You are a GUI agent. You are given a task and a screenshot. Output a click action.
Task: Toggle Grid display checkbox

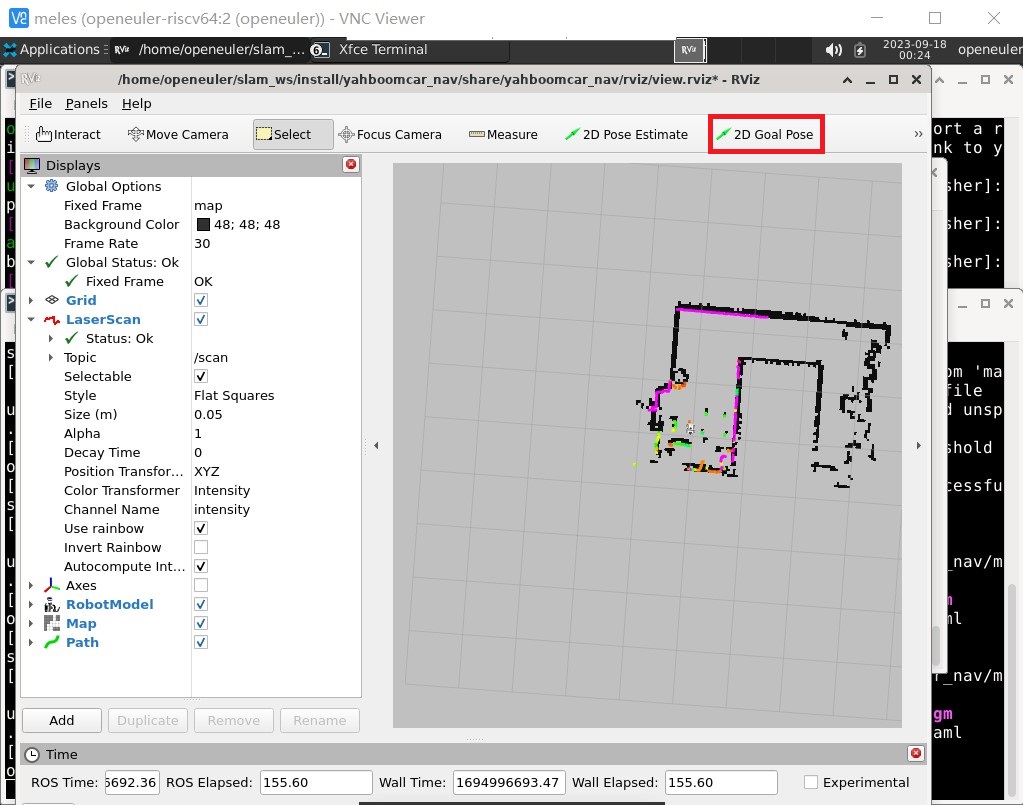coord(201,300)
